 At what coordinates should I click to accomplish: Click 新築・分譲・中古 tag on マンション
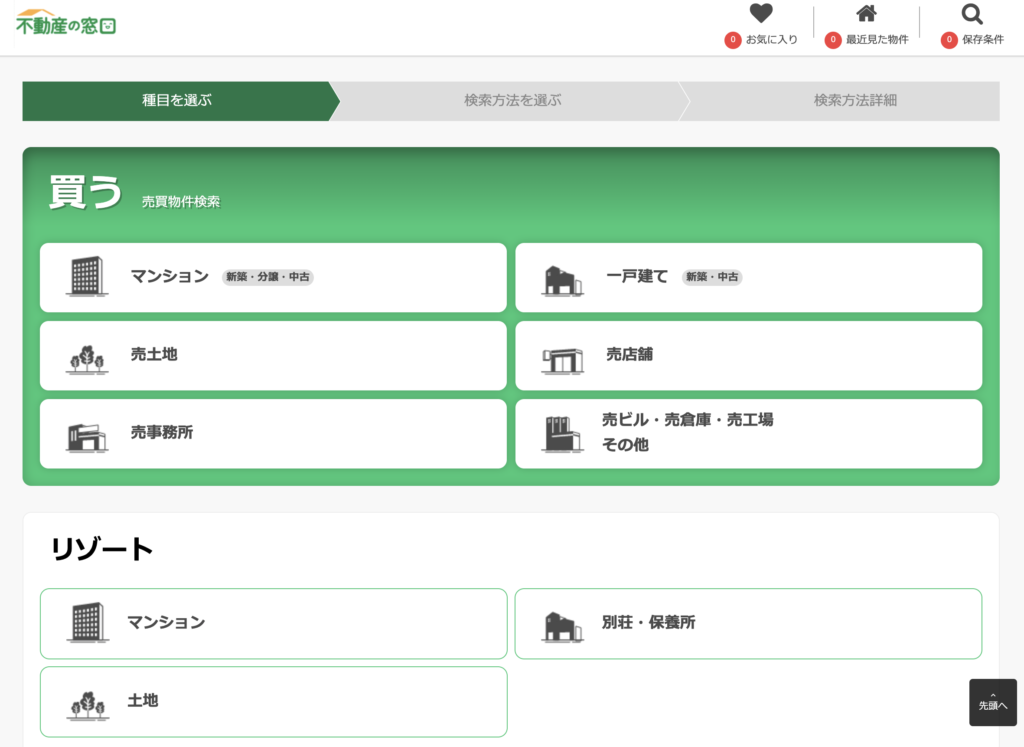pos(268,277)
